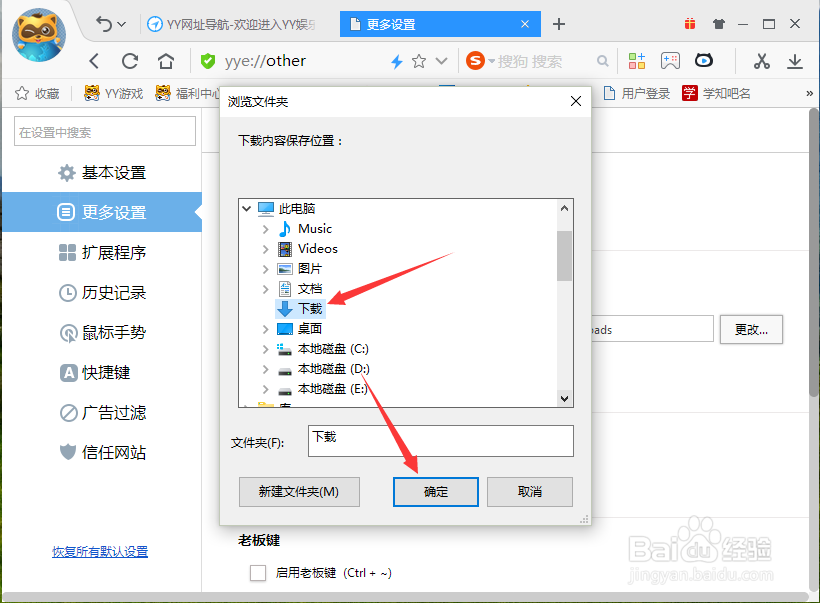
Task: Open the 用户登录 bookmark
Action: click(x=637, y=94)
